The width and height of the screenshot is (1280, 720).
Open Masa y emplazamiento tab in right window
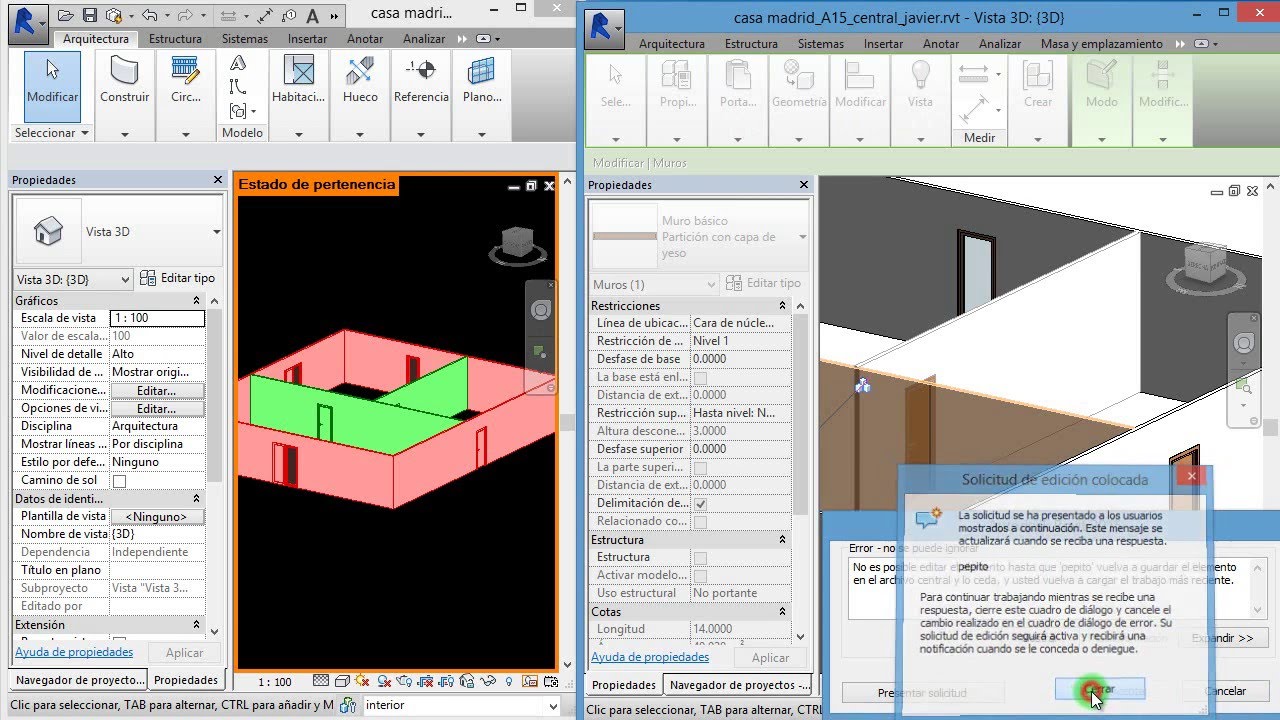pyautogui.click(x=1101, y=44)
